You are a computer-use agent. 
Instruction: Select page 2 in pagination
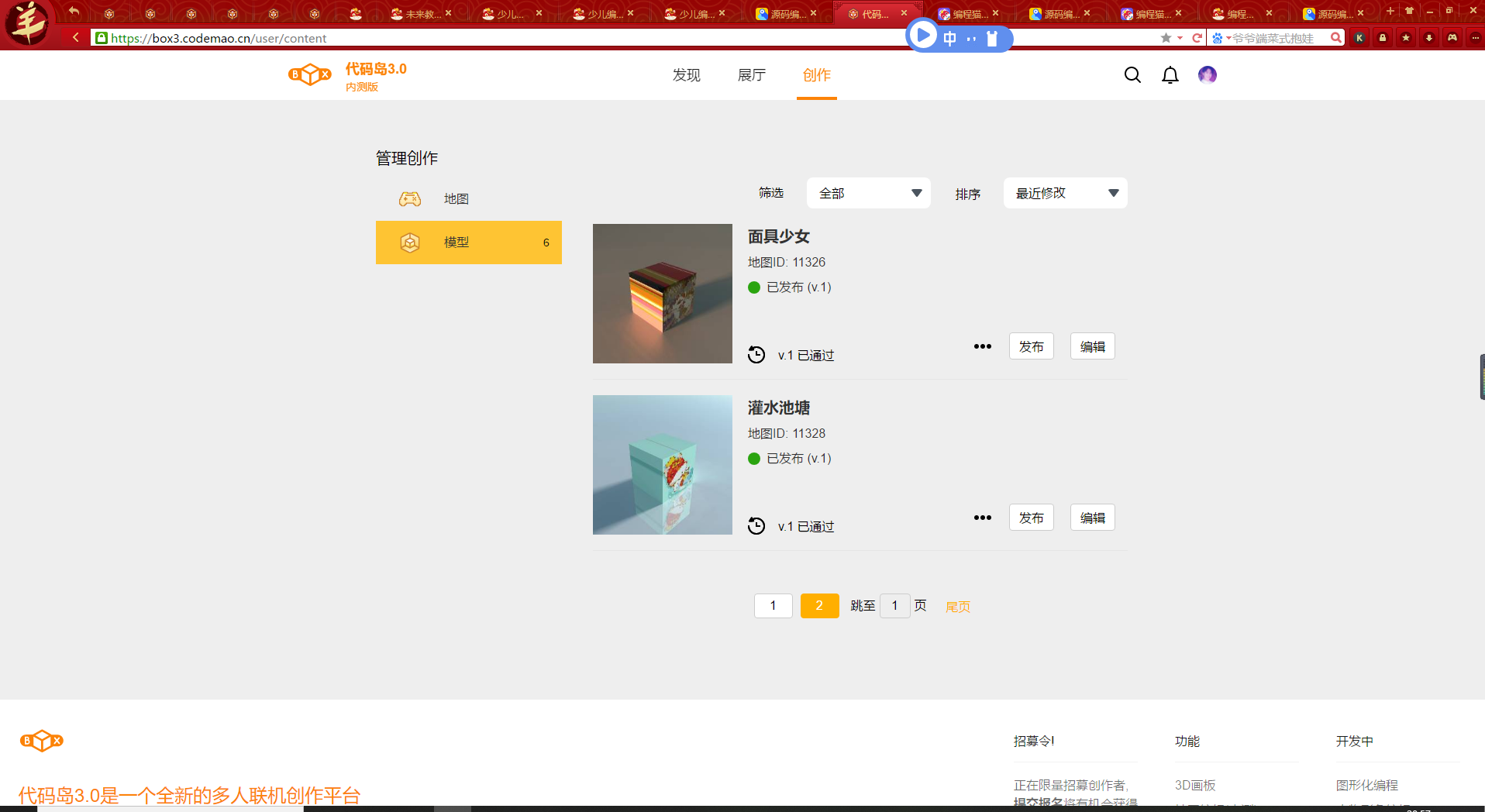820,606
